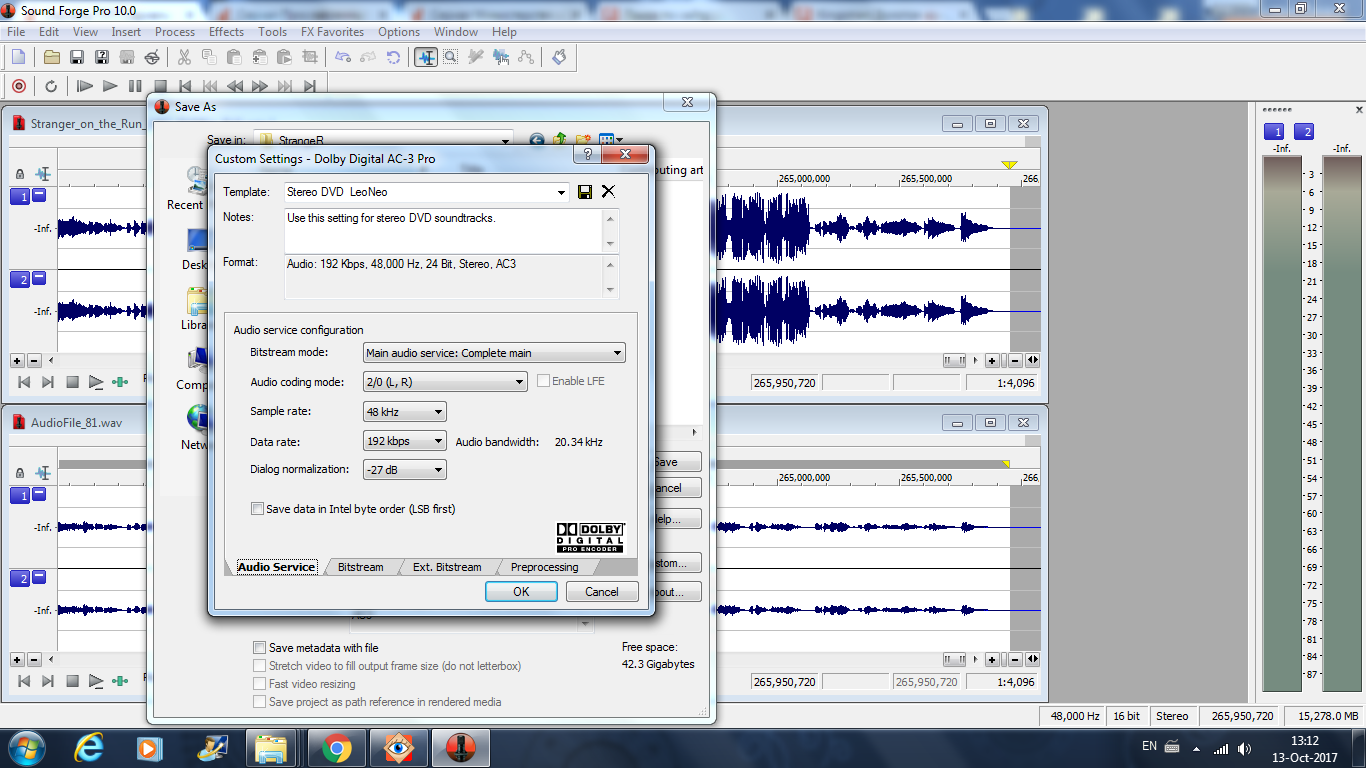Image resolution: width=1366 pixels, height=768 pixels.
Task: Click the Record button in transport toolbar
Action: 19,86
